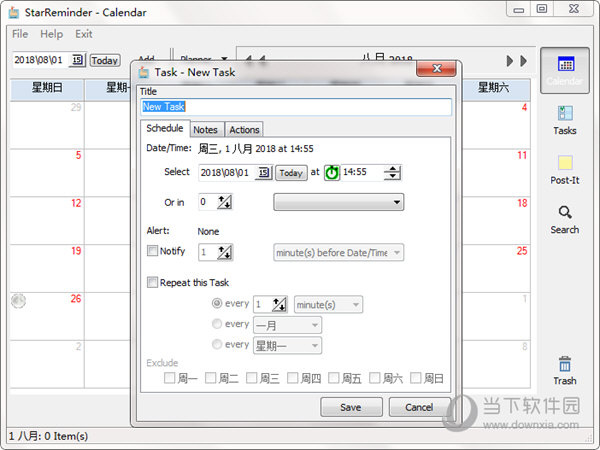Exclude 周四 checkbox
Viewport: 600px width, 450px height.
click(x=292, y=378)
